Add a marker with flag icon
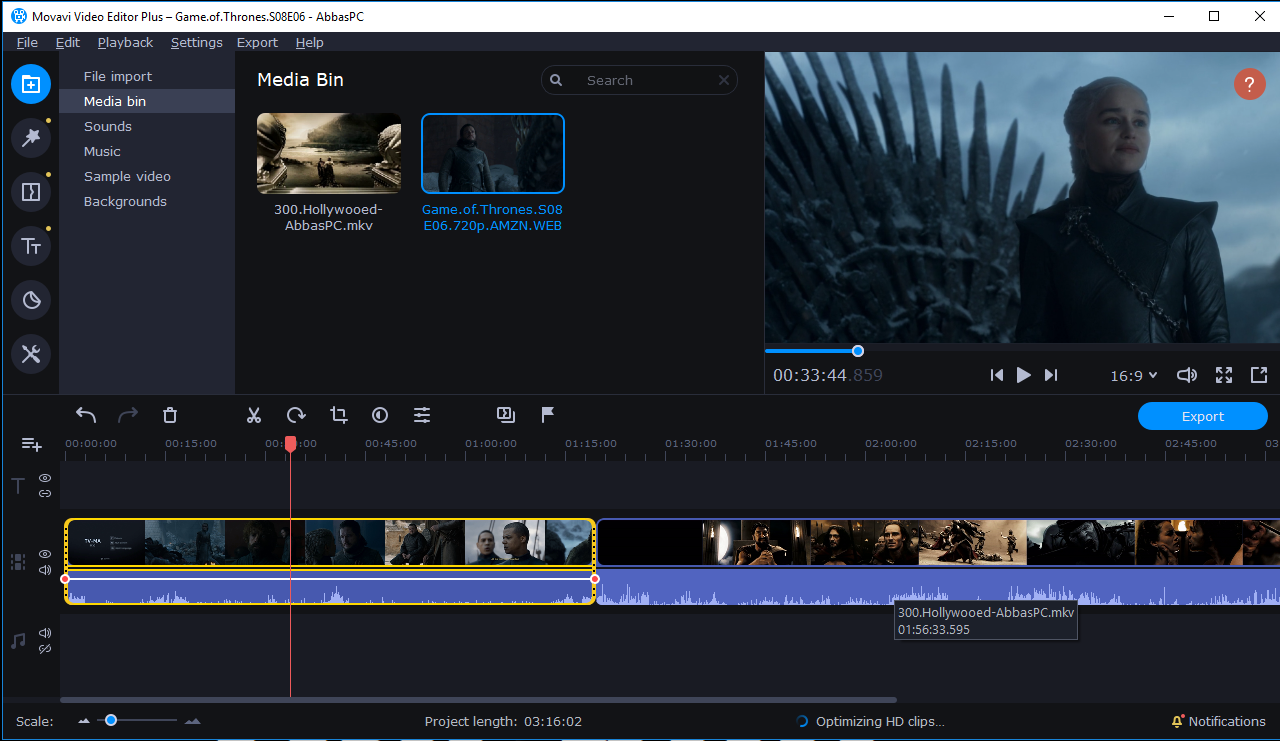Screen dimensions: 1280x741 (548, 415)
